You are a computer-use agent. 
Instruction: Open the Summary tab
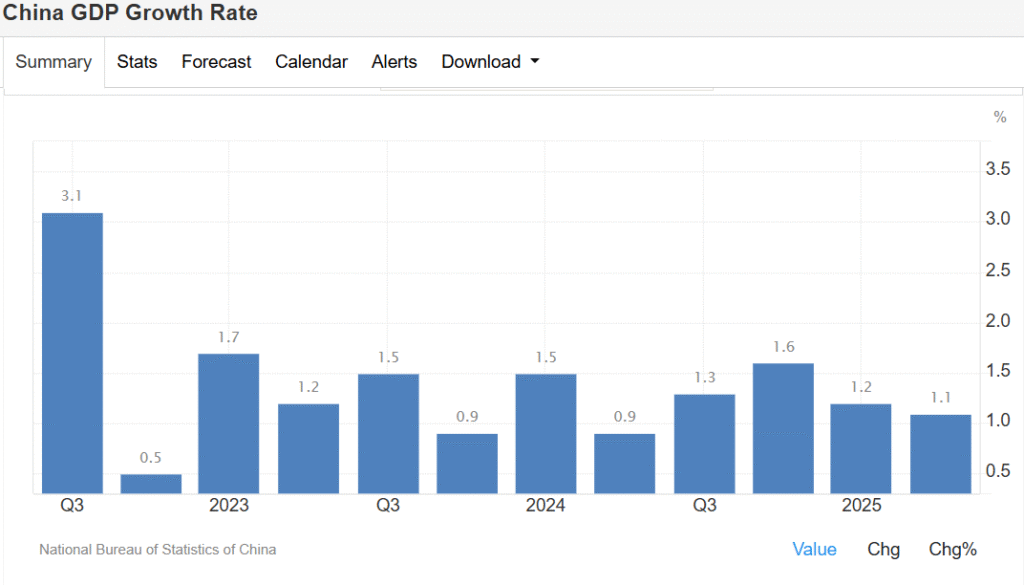pyautogui.click(x=54, y=62)
